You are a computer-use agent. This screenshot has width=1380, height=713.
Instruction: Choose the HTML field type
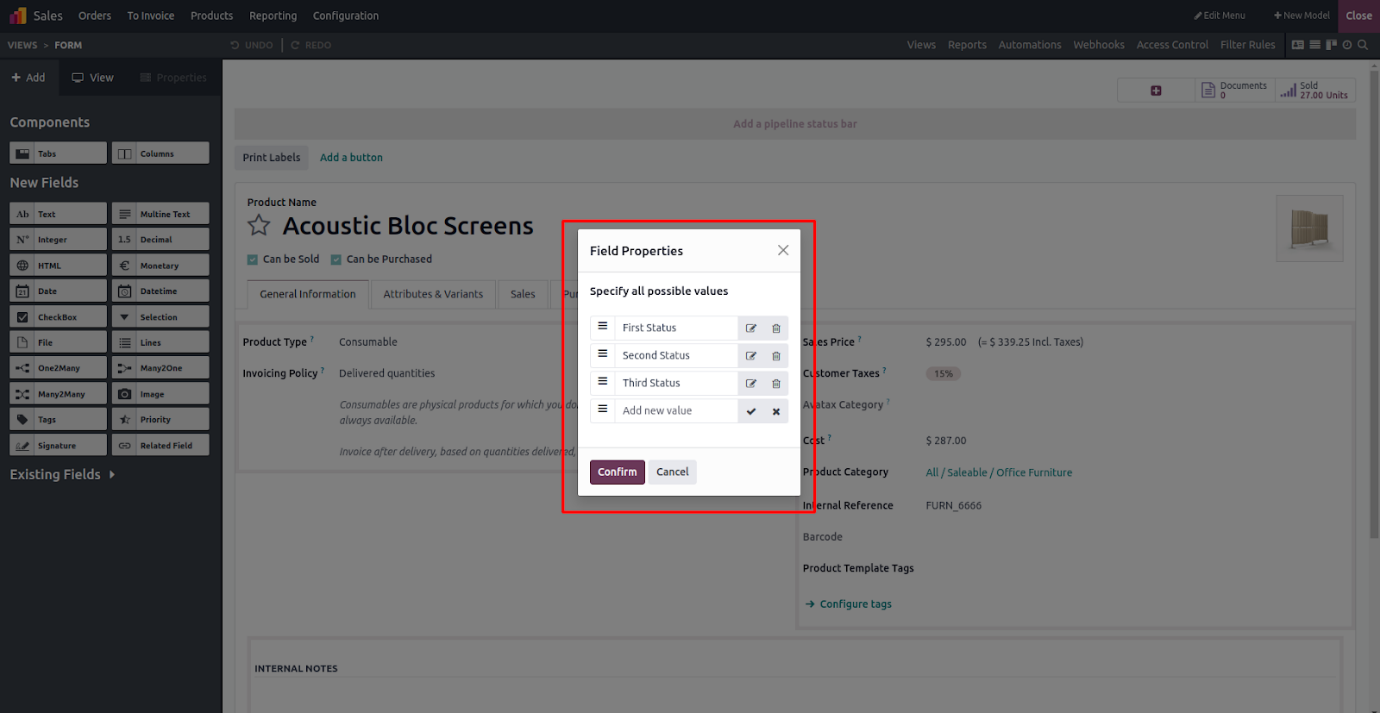point(58,266)
